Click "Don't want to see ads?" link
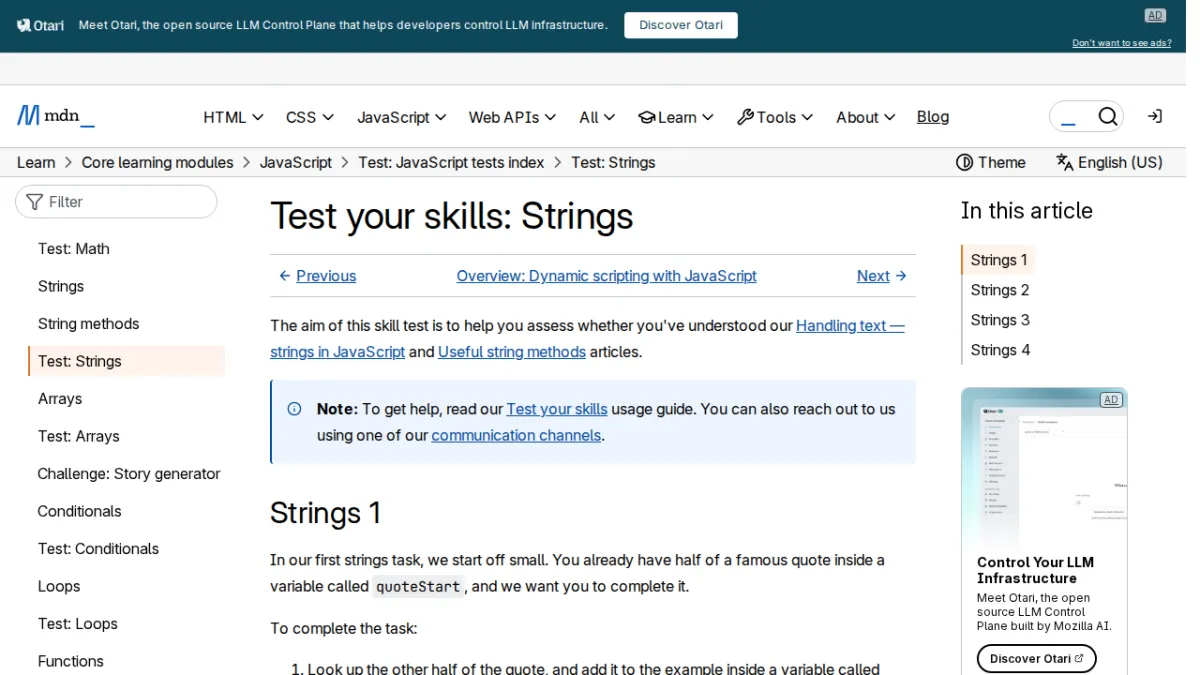Screen dimensions: 1200x675 (x=1122, y=43)
